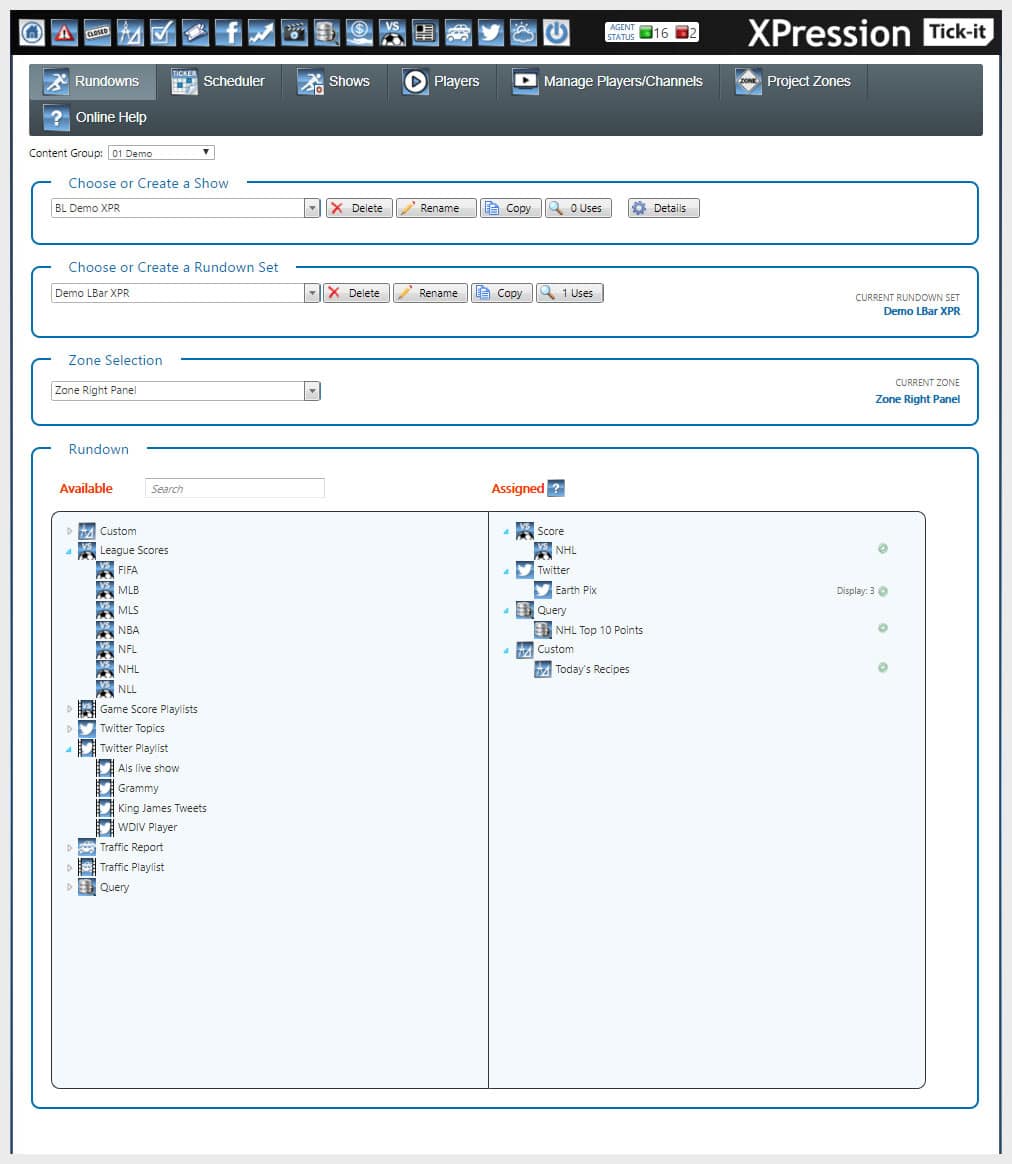Image resolution: width=1012 pixels, height=1164 pixels.
Task: Expand the Traffic Report node
Action: (x=69, y=848)
